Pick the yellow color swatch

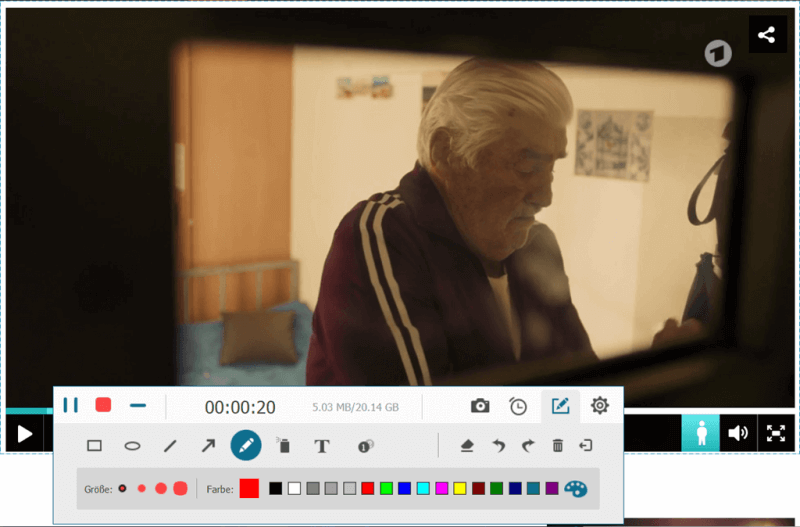point(460,488)
